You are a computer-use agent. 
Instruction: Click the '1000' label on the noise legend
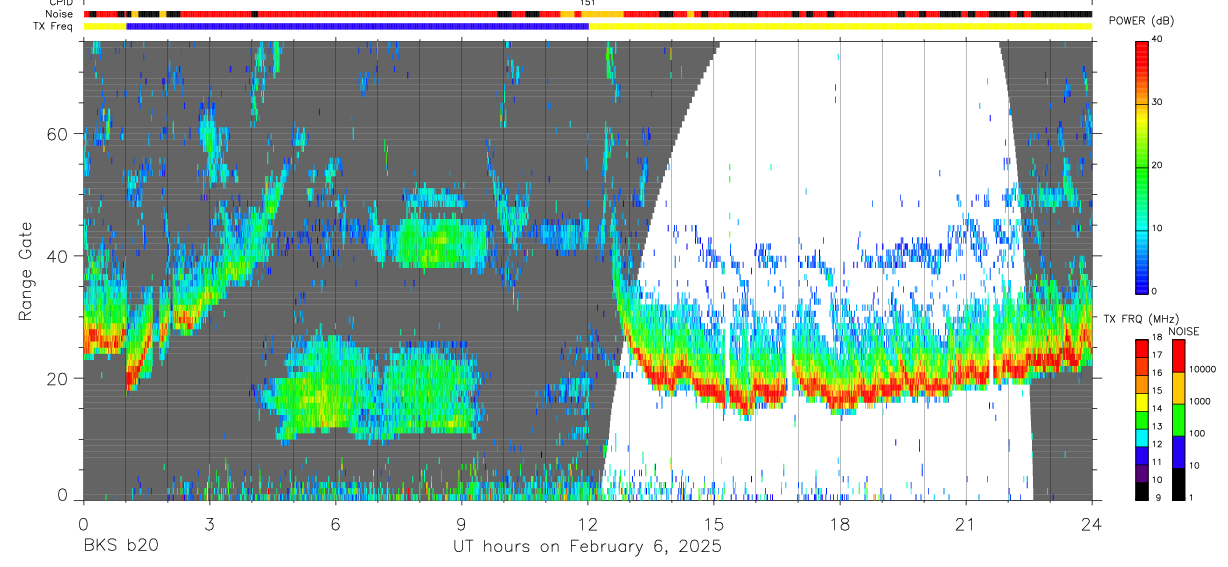pyautogui.click(x=1202, y=401)
